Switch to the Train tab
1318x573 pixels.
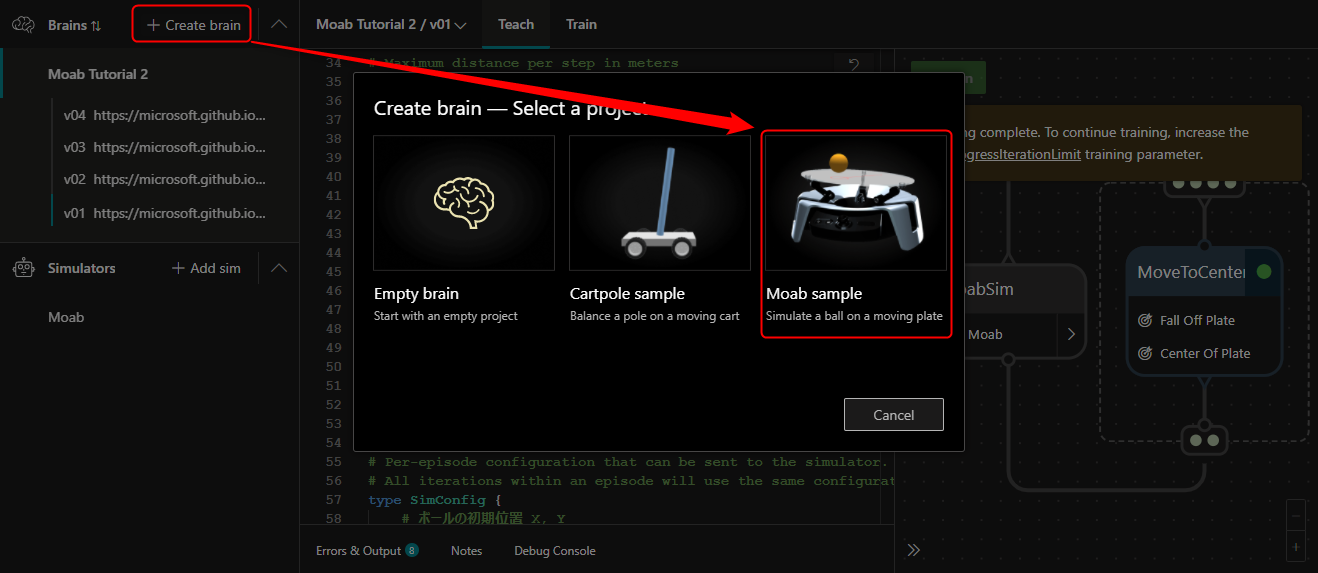coord(581,24)
